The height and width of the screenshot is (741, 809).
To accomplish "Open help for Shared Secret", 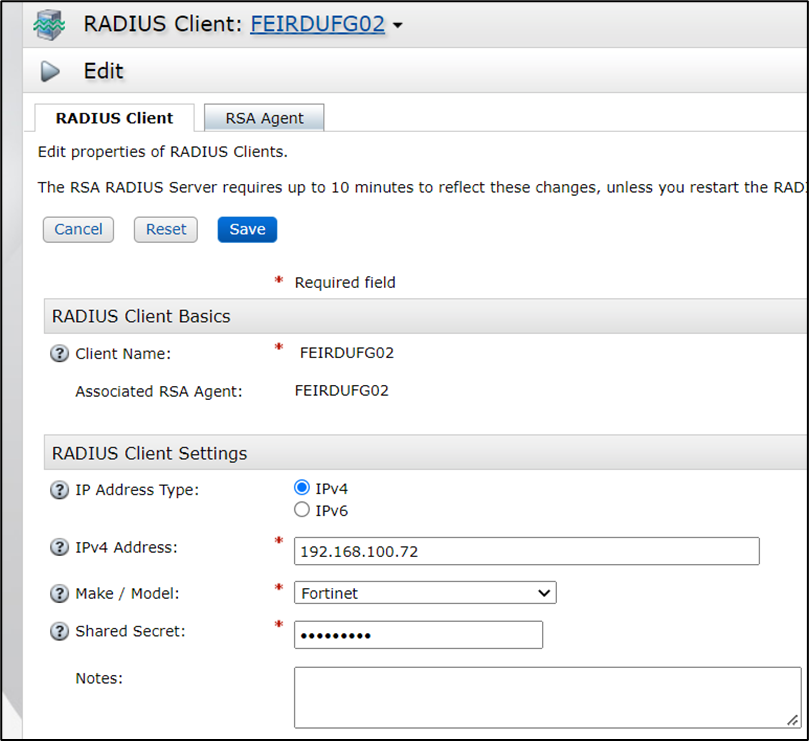I will (59, 631).
